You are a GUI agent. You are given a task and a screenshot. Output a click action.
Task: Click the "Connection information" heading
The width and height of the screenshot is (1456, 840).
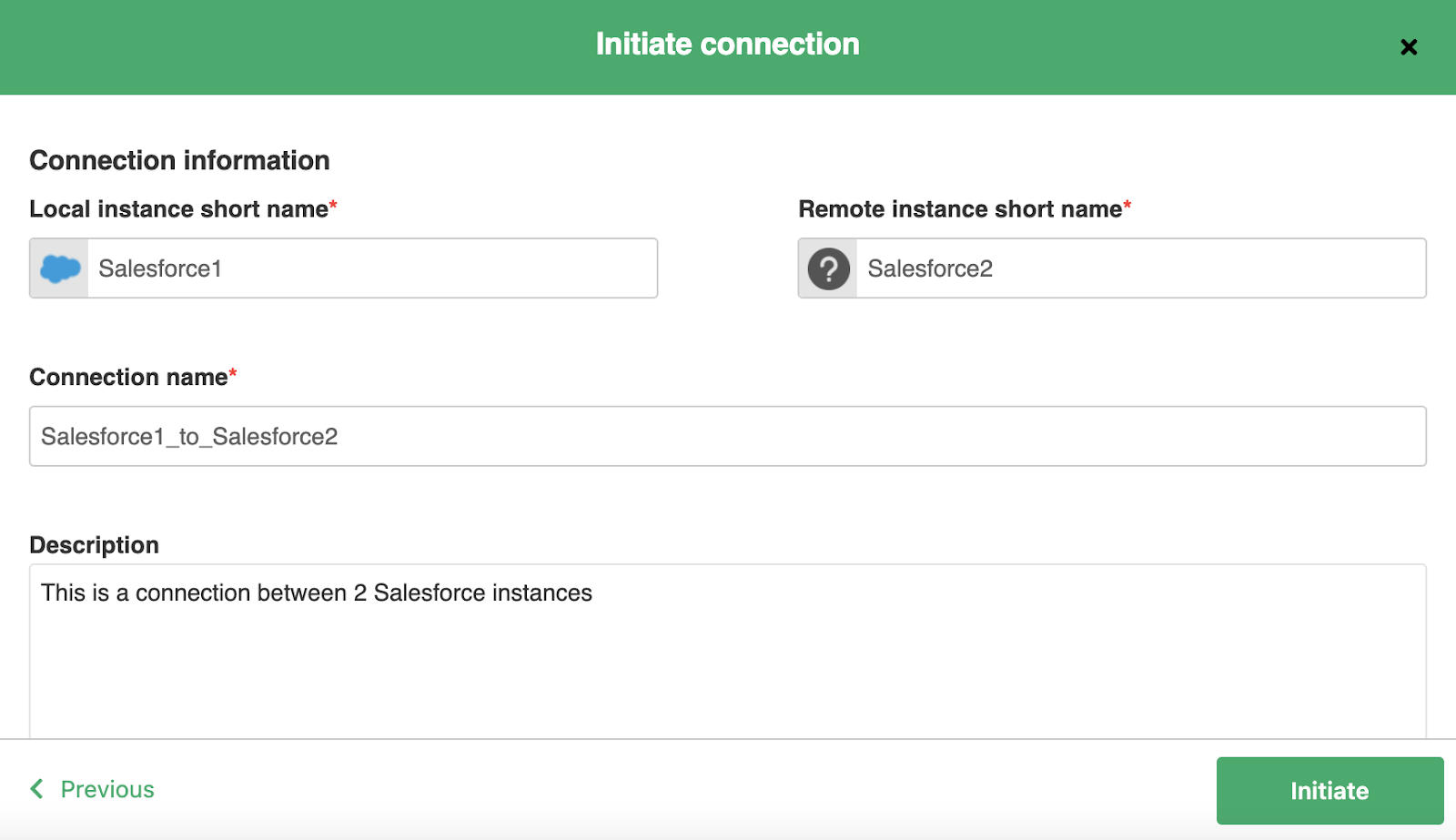click(179, 160)
